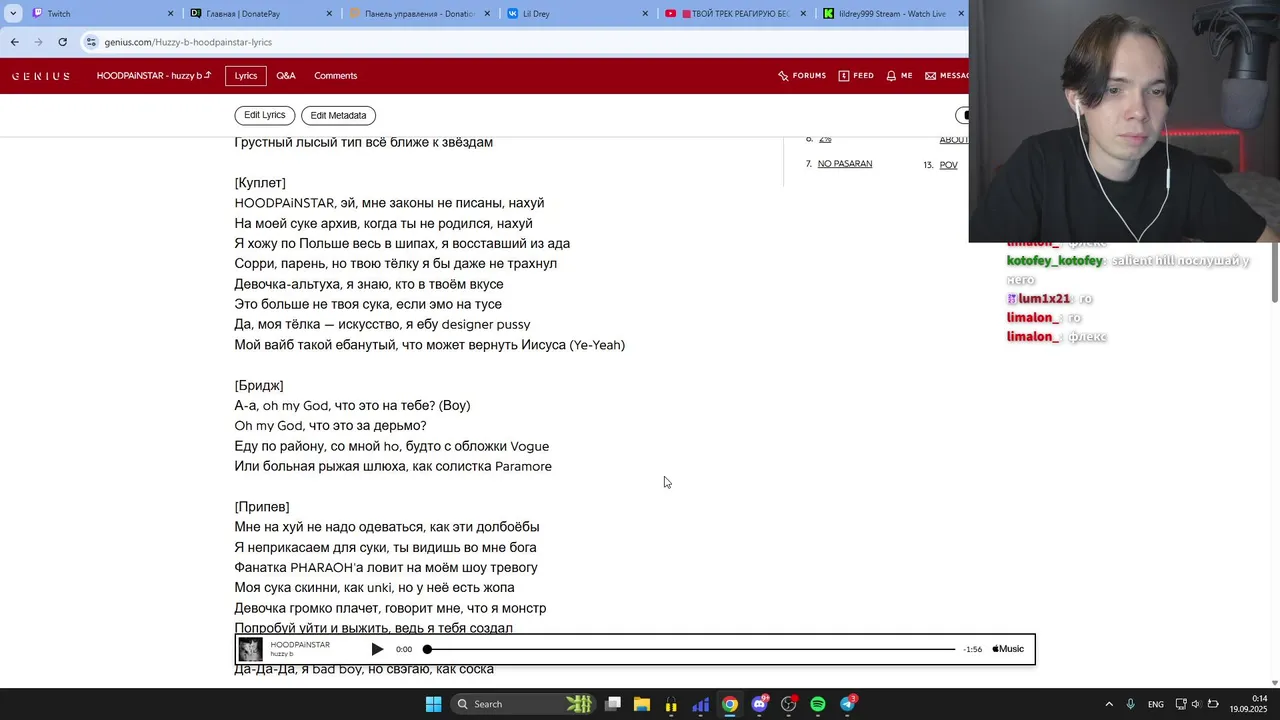Image resolution: width=1280 pixels, height=720 pixels.
Task: Click the Apple Music player progress bar
Action: pyautogui.click(x=690, y=649)
